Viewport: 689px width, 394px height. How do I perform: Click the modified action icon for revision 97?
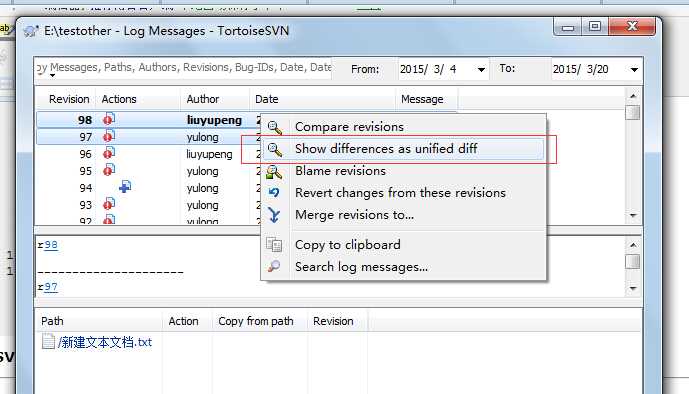pyautogui.click(x=109, y=136)
